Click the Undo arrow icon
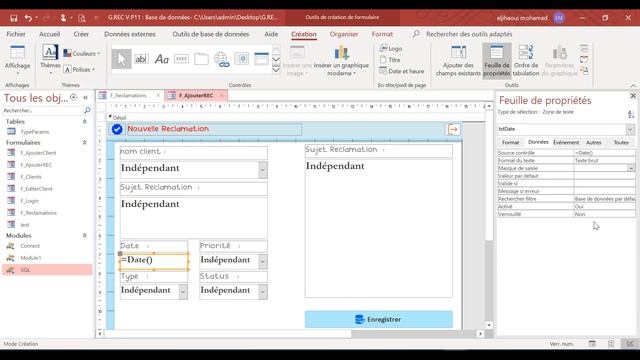 pyautogui.click(x=28, y=18)
